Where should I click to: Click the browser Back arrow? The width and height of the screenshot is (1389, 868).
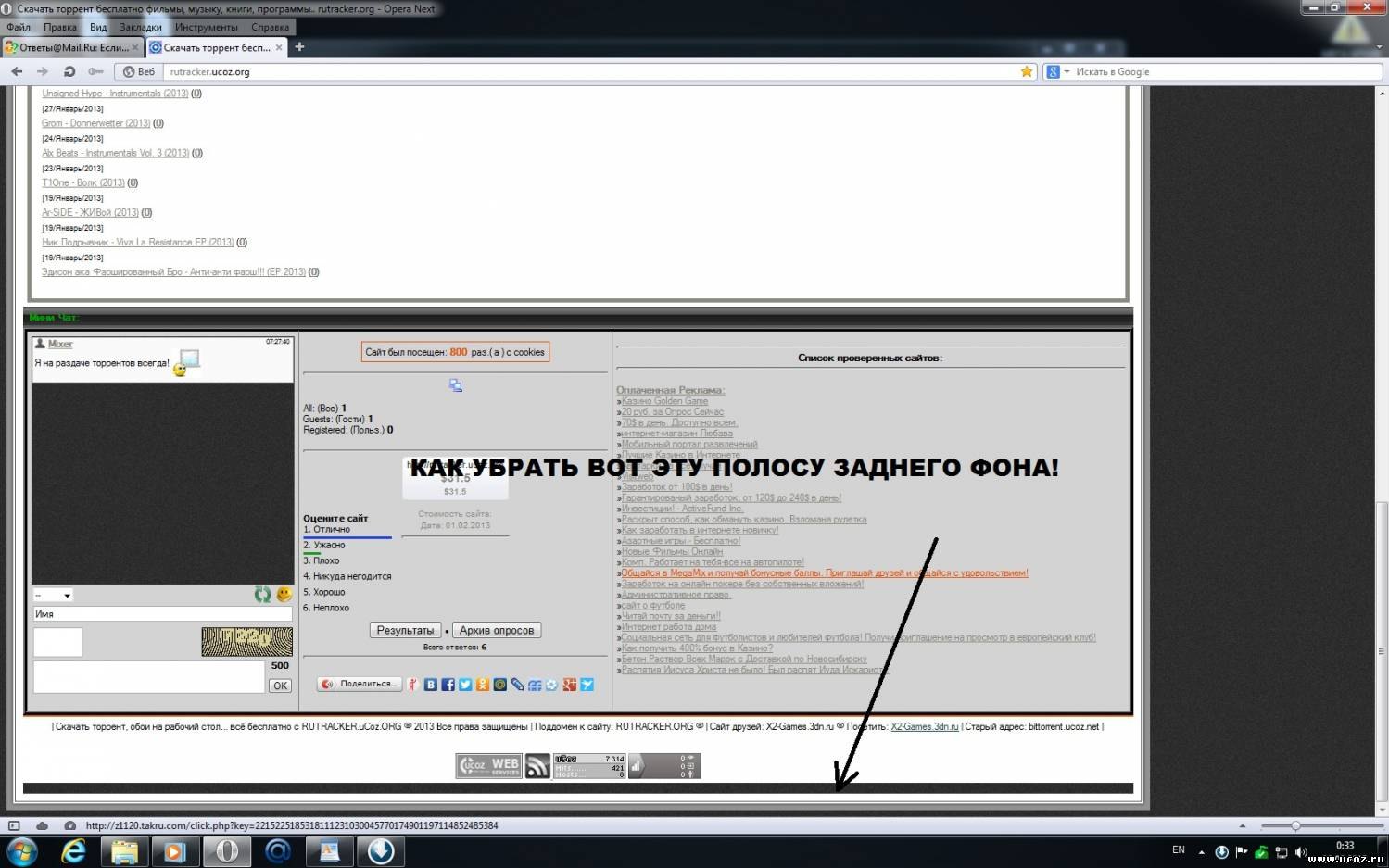17,71
